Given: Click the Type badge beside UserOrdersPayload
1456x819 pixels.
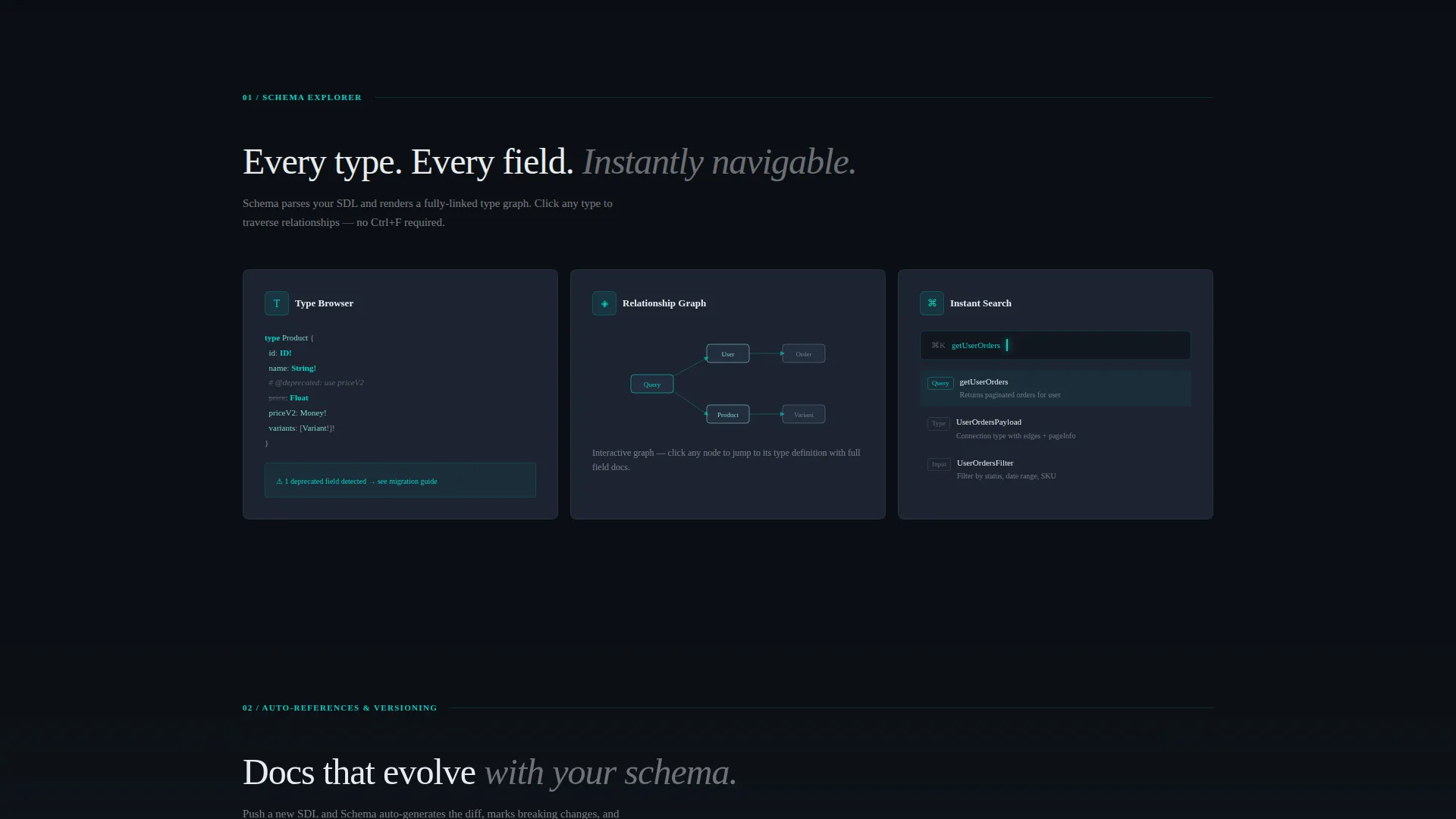Looking at the screenshot, I should pyautogui.click(x=939, y=423).
